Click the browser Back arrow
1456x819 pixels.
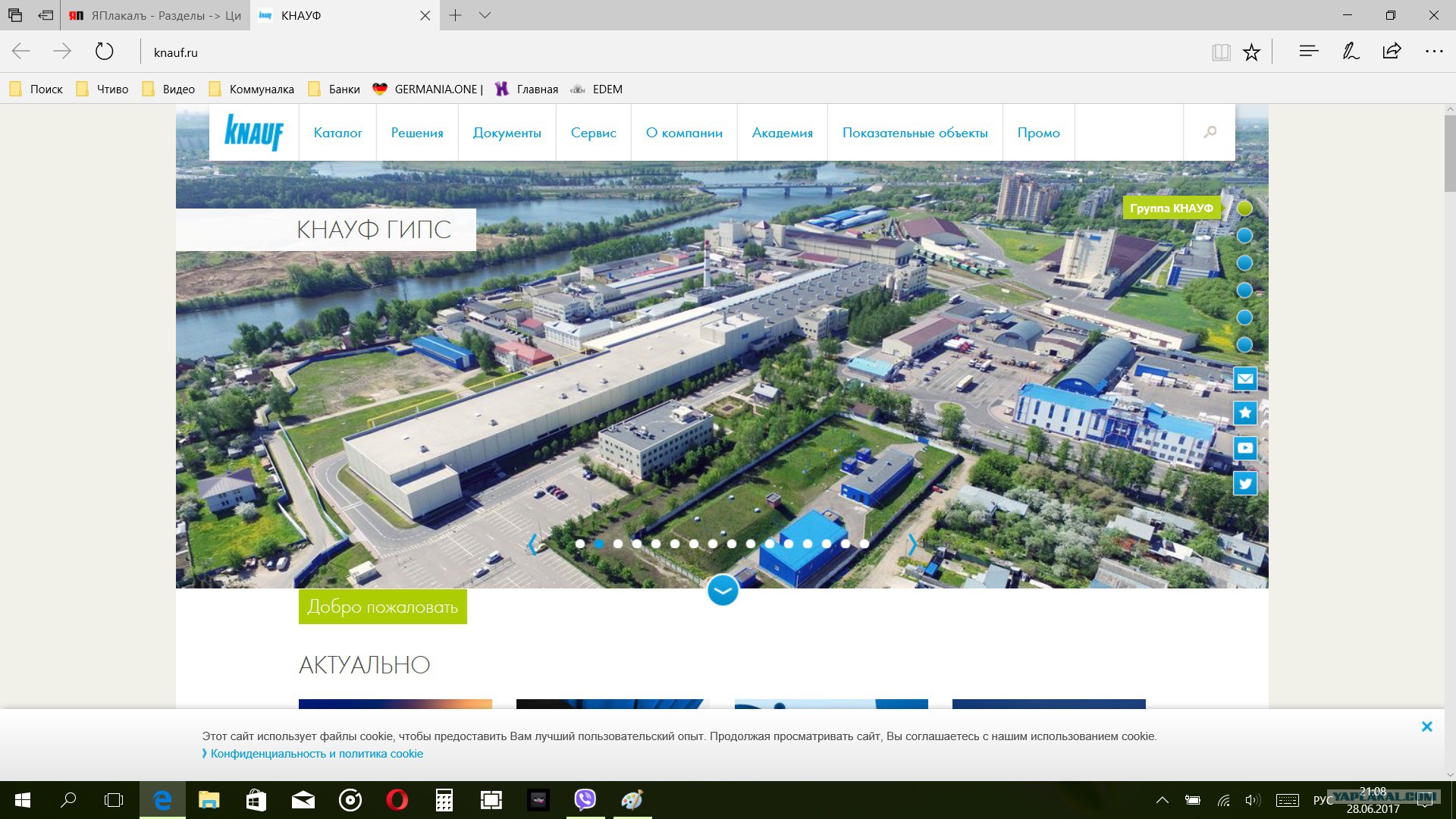point(21,52)
